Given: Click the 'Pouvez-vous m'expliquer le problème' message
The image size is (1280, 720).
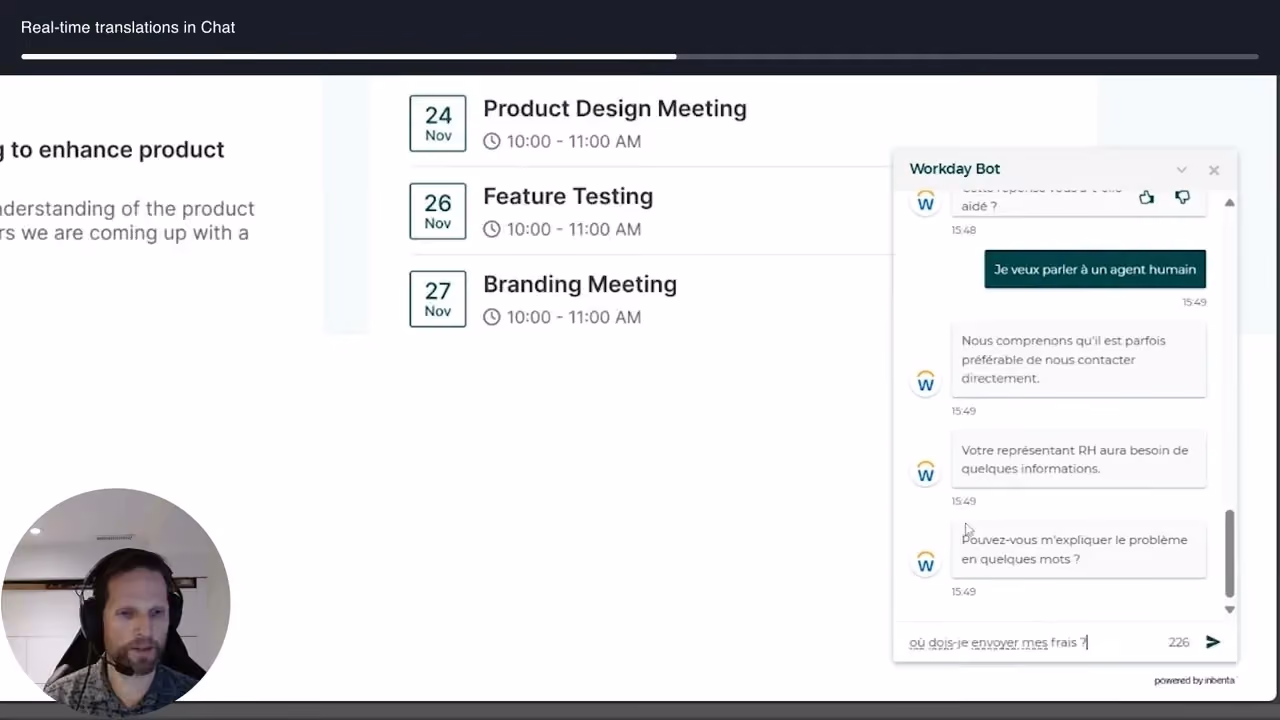Looking at the screenshot, I should click(1078, 549).
